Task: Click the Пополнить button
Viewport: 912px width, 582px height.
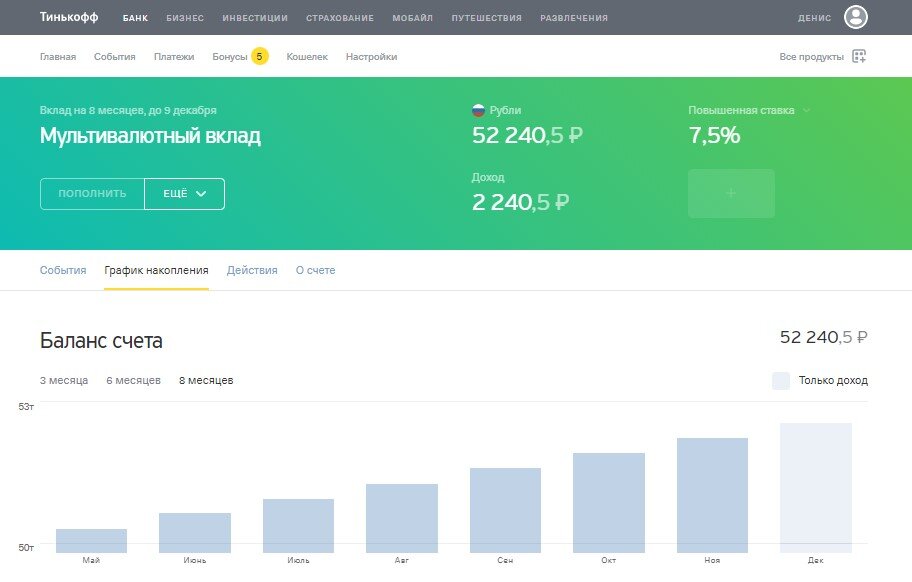Action: [x=92, y=194]
